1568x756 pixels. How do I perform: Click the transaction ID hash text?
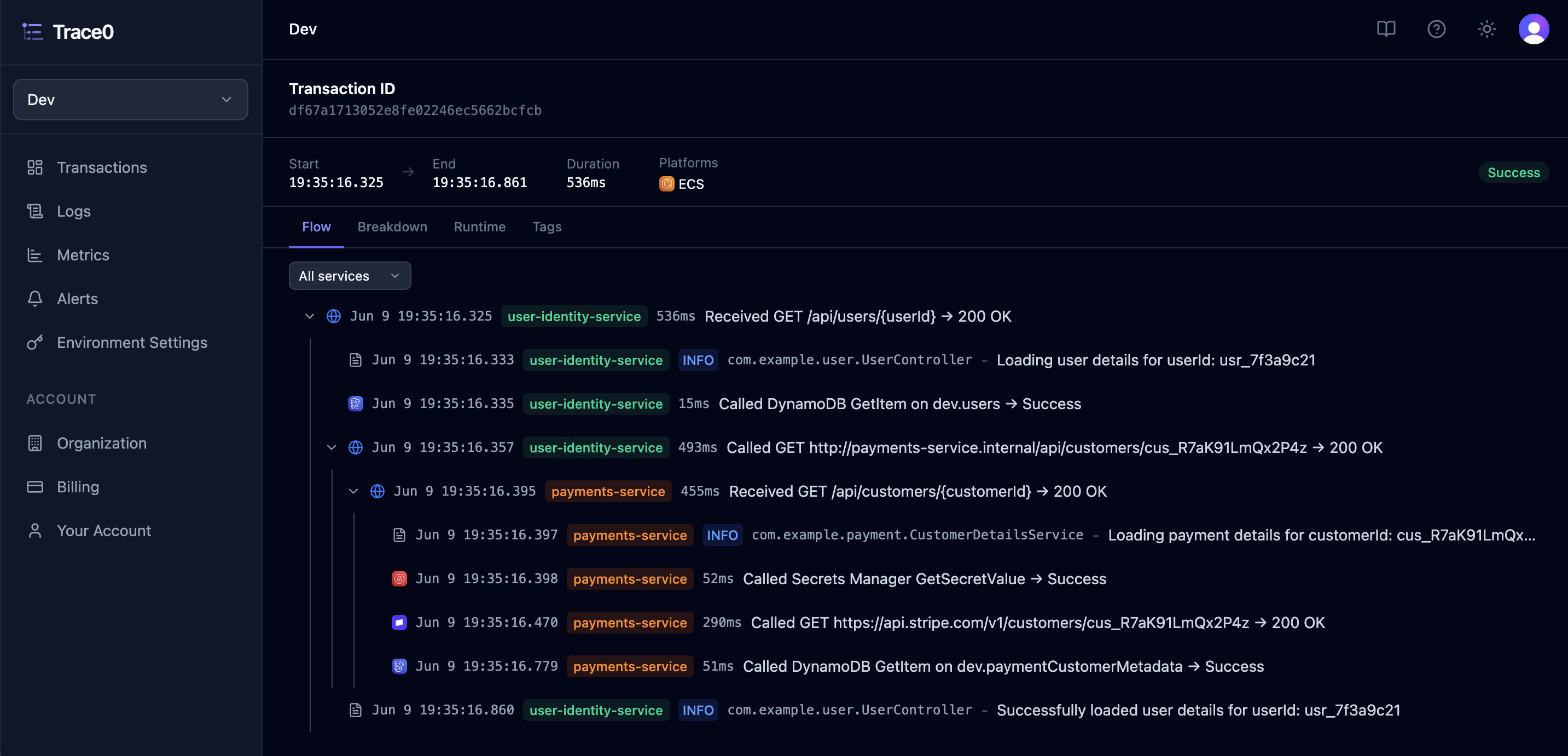tap(415, 110)
